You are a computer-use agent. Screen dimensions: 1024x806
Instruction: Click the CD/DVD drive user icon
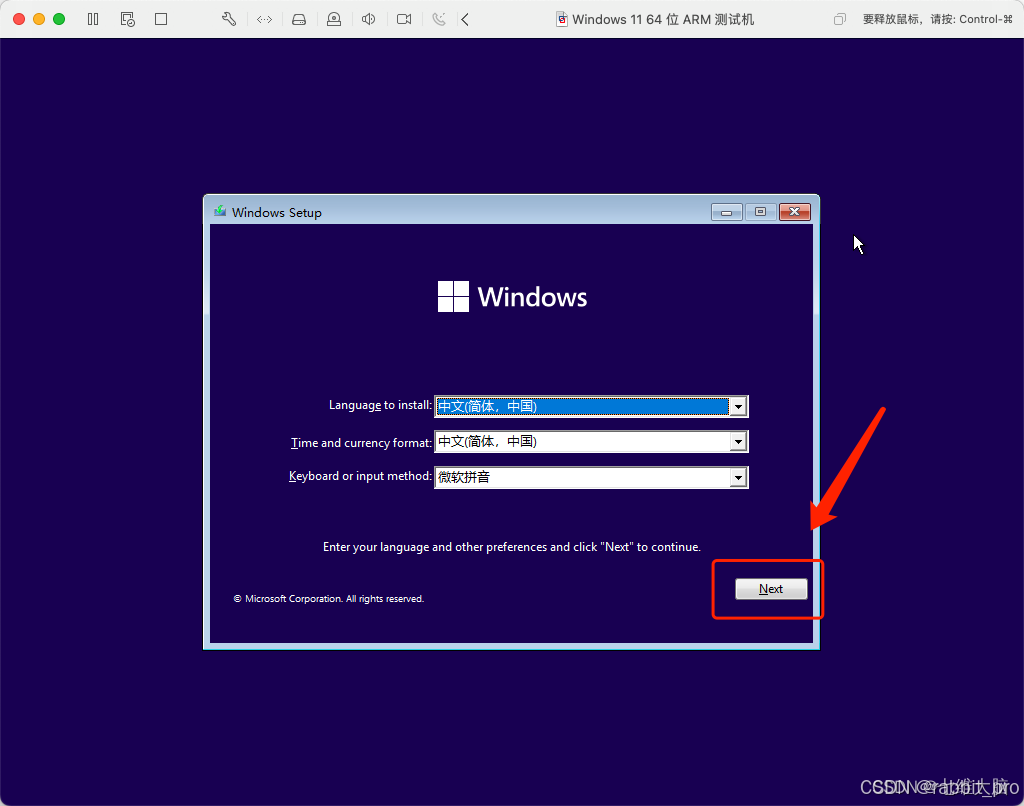[334, 19]
